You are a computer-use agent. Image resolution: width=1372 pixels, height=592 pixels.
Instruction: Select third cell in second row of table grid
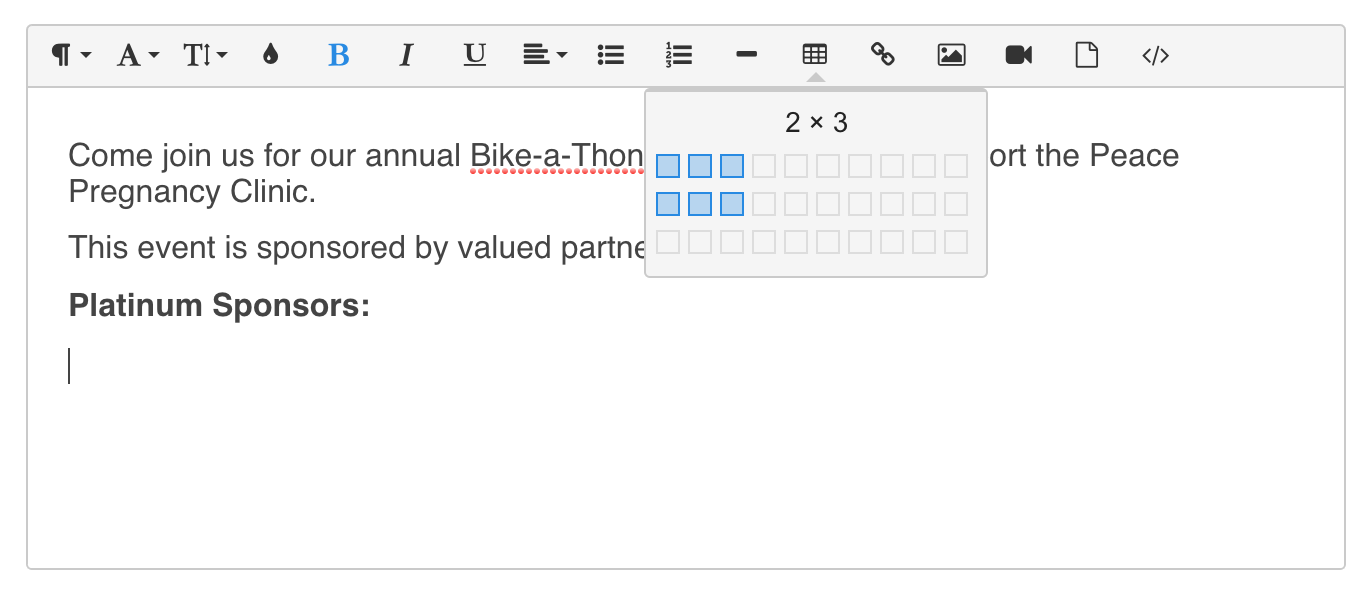click(x=732, y=204)
